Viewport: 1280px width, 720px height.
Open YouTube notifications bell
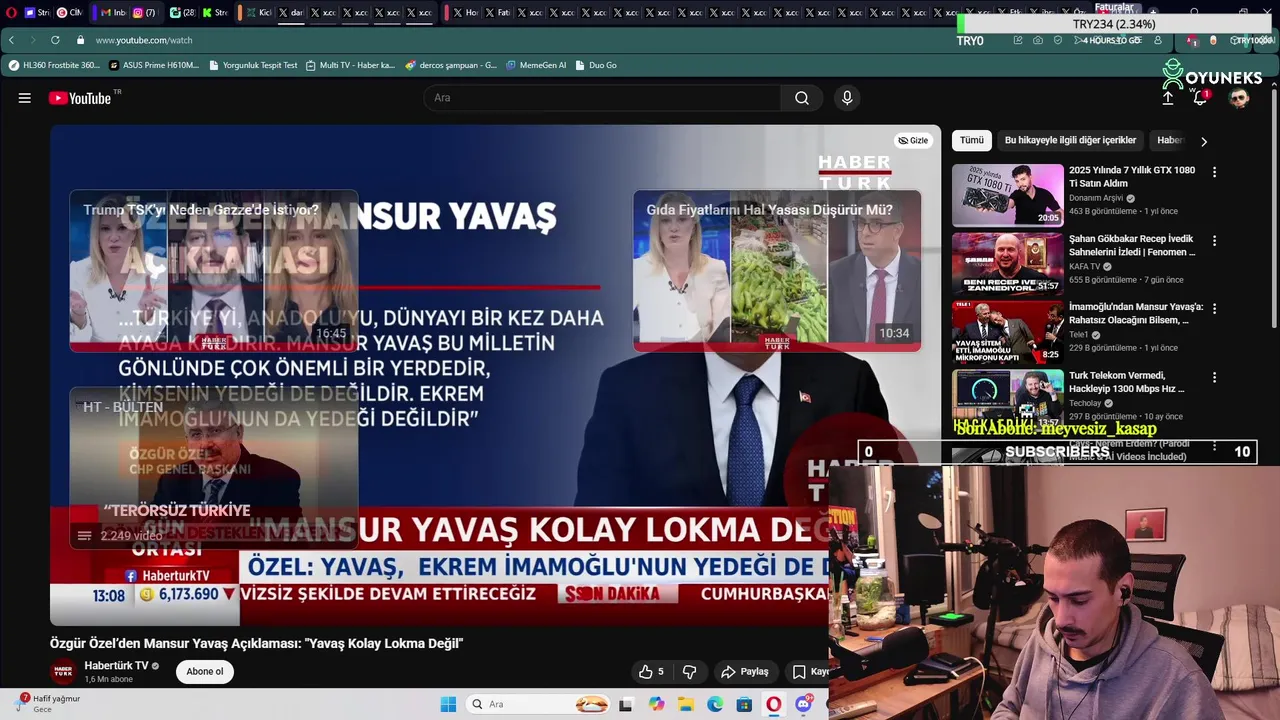point(1200,98)
